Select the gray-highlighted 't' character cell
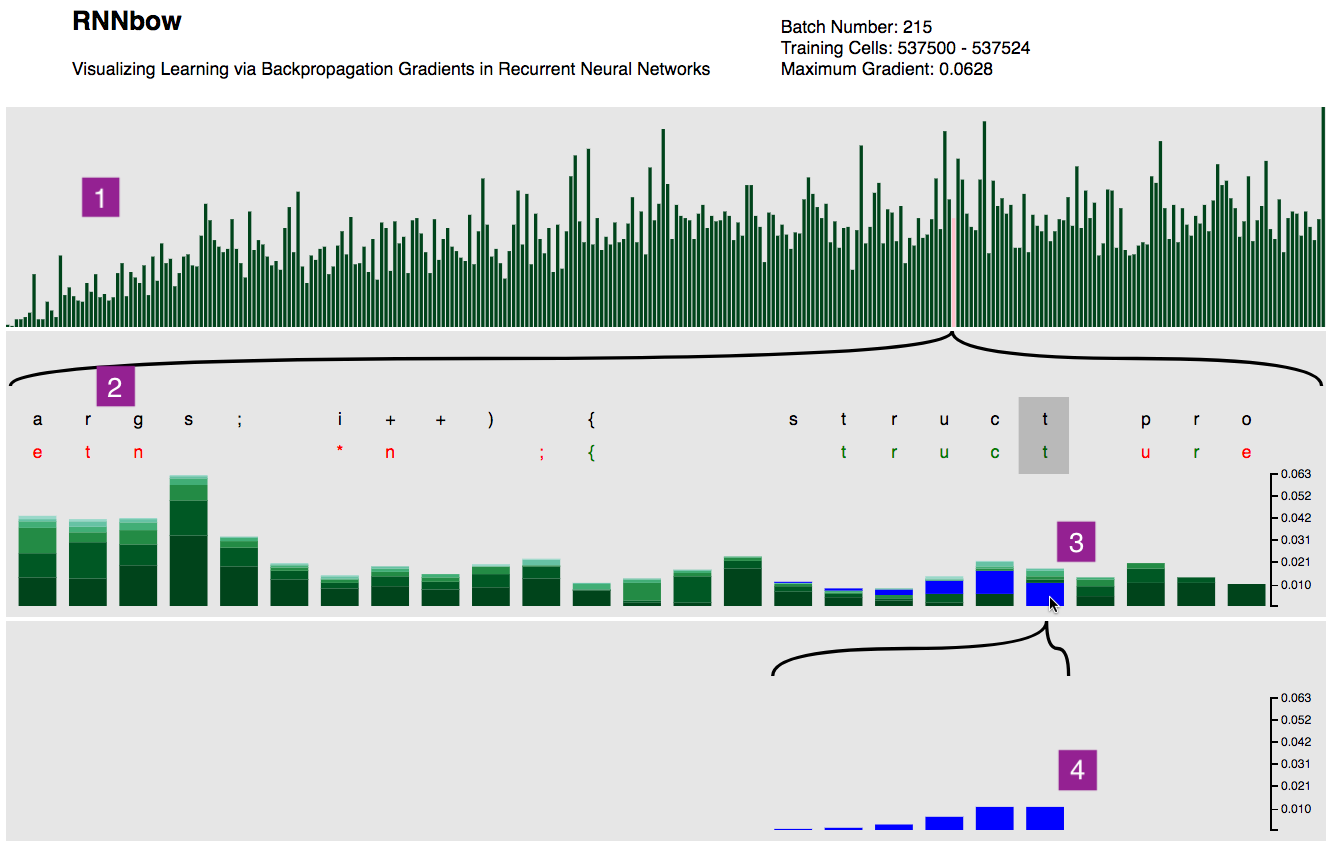Screen dimensions: 1330x848 point(1044,435)
